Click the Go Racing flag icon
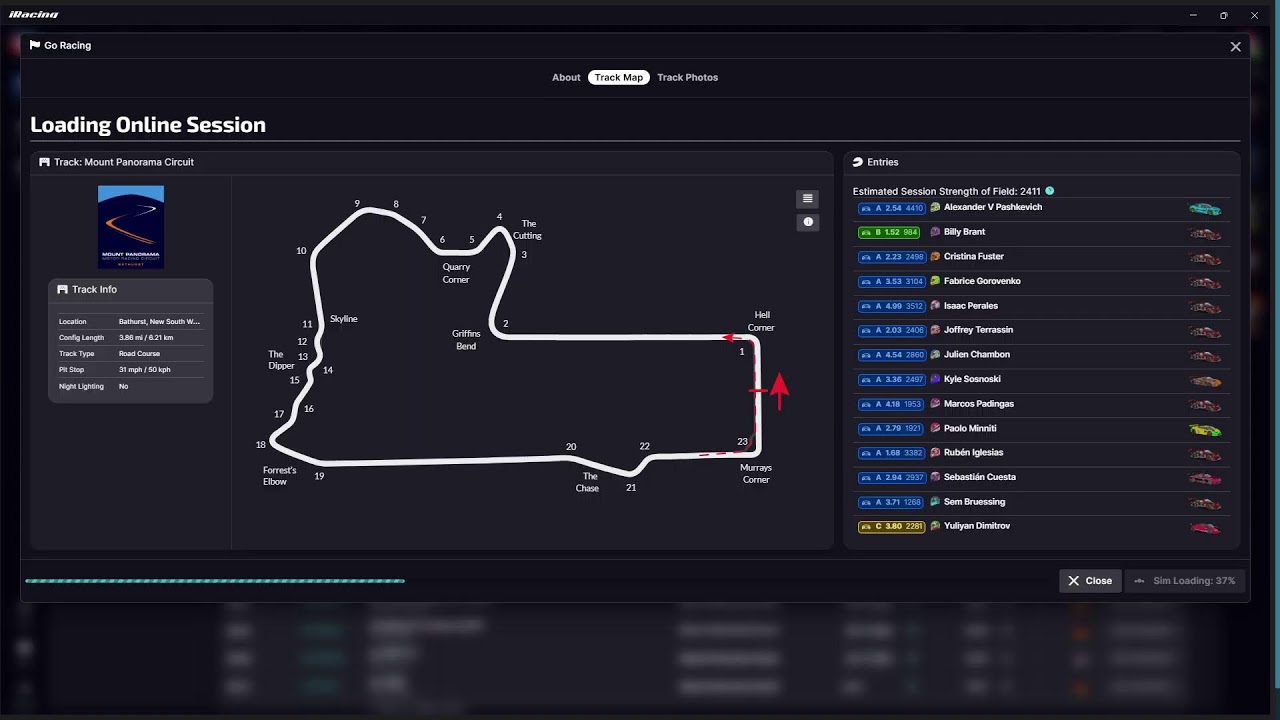1280x720 pixels. 35,45
